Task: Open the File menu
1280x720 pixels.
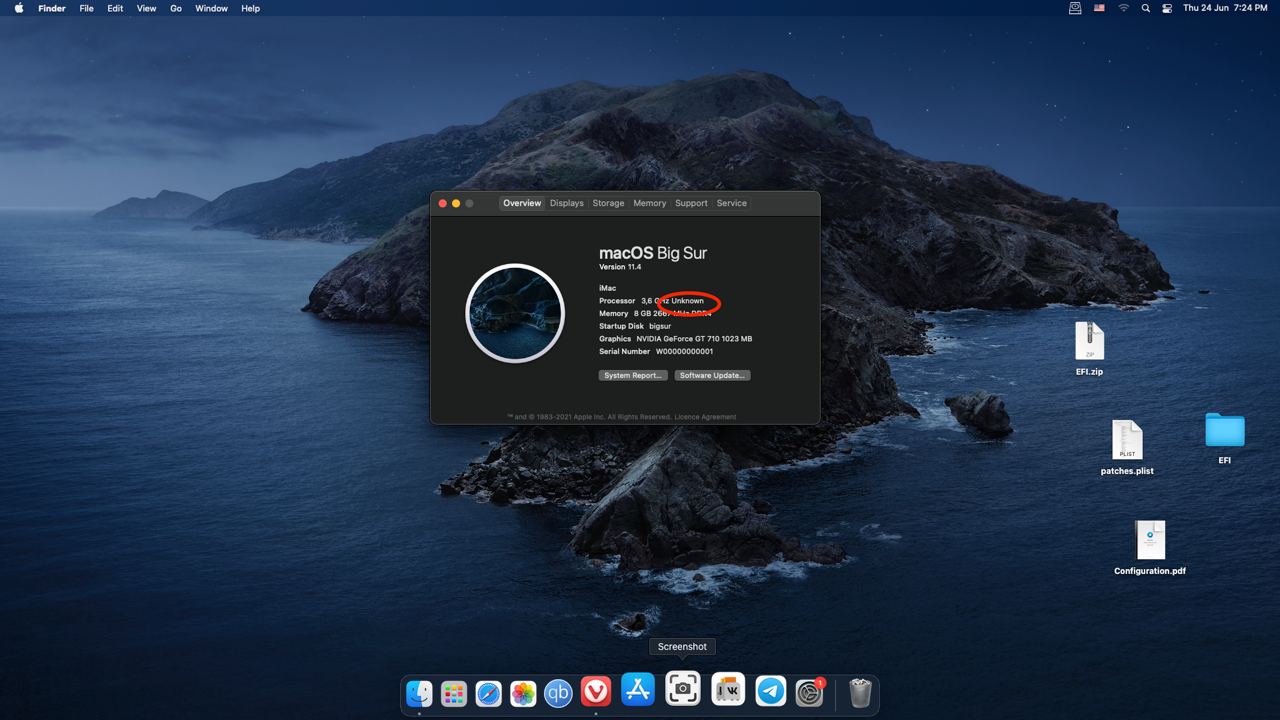Action: pyautogui.click(x=87, y=8)
